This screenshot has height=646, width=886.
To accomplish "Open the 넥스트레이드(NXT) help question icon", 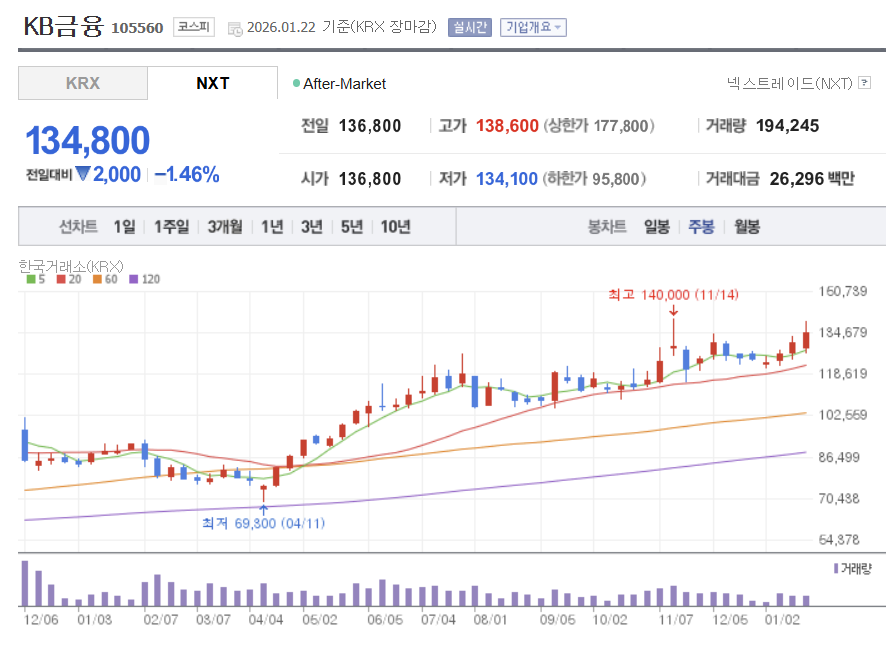I will 864,83.
